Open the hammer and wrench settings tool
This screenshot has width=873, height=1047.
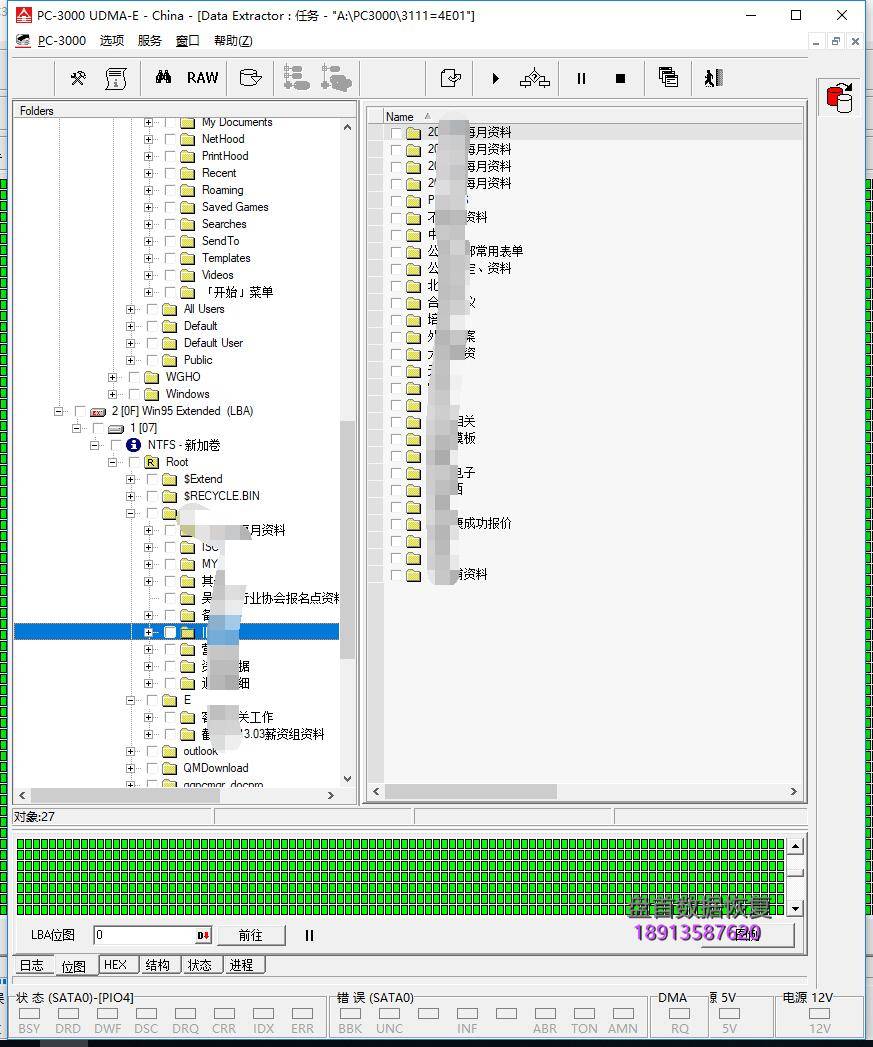point(78,78)
